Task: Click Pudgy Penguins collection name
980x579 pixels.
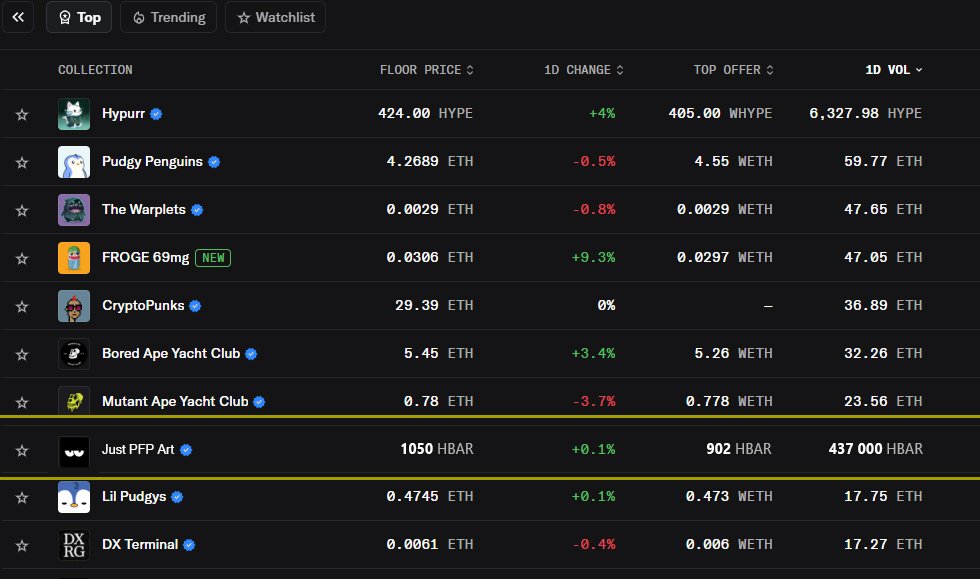Action: click(152, 162)
